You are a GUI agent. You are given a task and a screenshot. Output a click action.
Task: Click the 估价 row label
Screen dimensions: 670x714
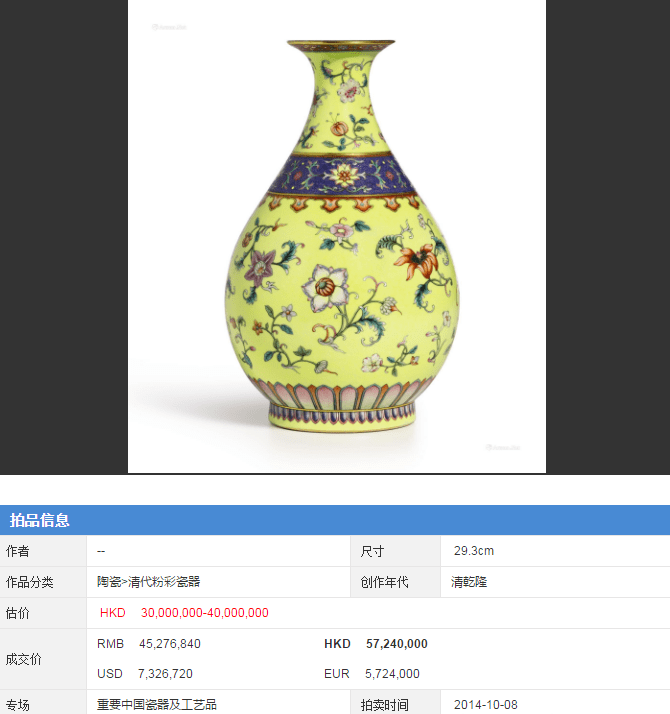pos(18,613)
